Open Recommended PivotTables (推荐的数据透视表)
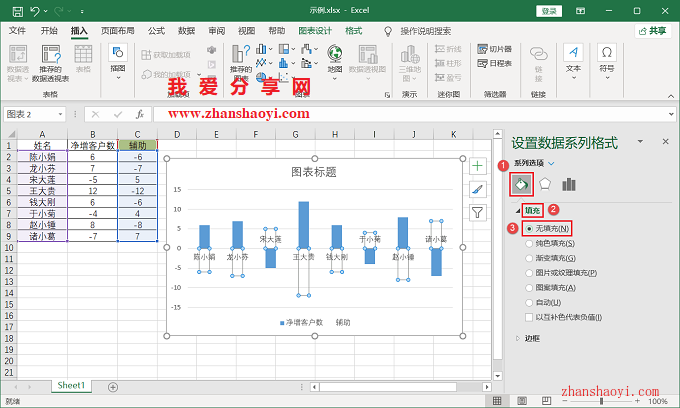Viewport: 680px width, 408px height. [51, 63]
